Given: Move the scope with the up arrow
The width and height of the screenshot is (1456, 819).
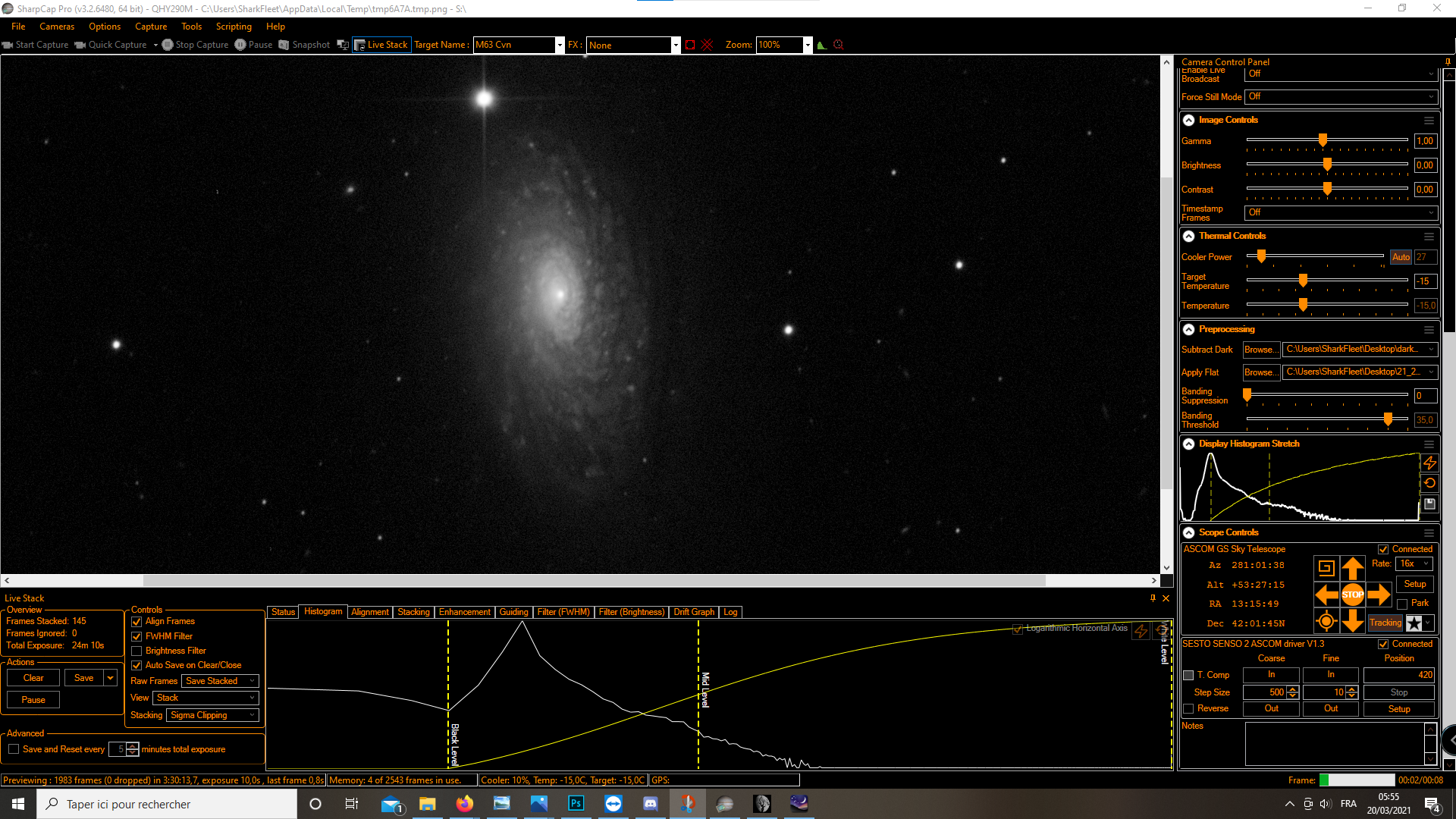Looking at the screenshot, I should click(1352, 568).
